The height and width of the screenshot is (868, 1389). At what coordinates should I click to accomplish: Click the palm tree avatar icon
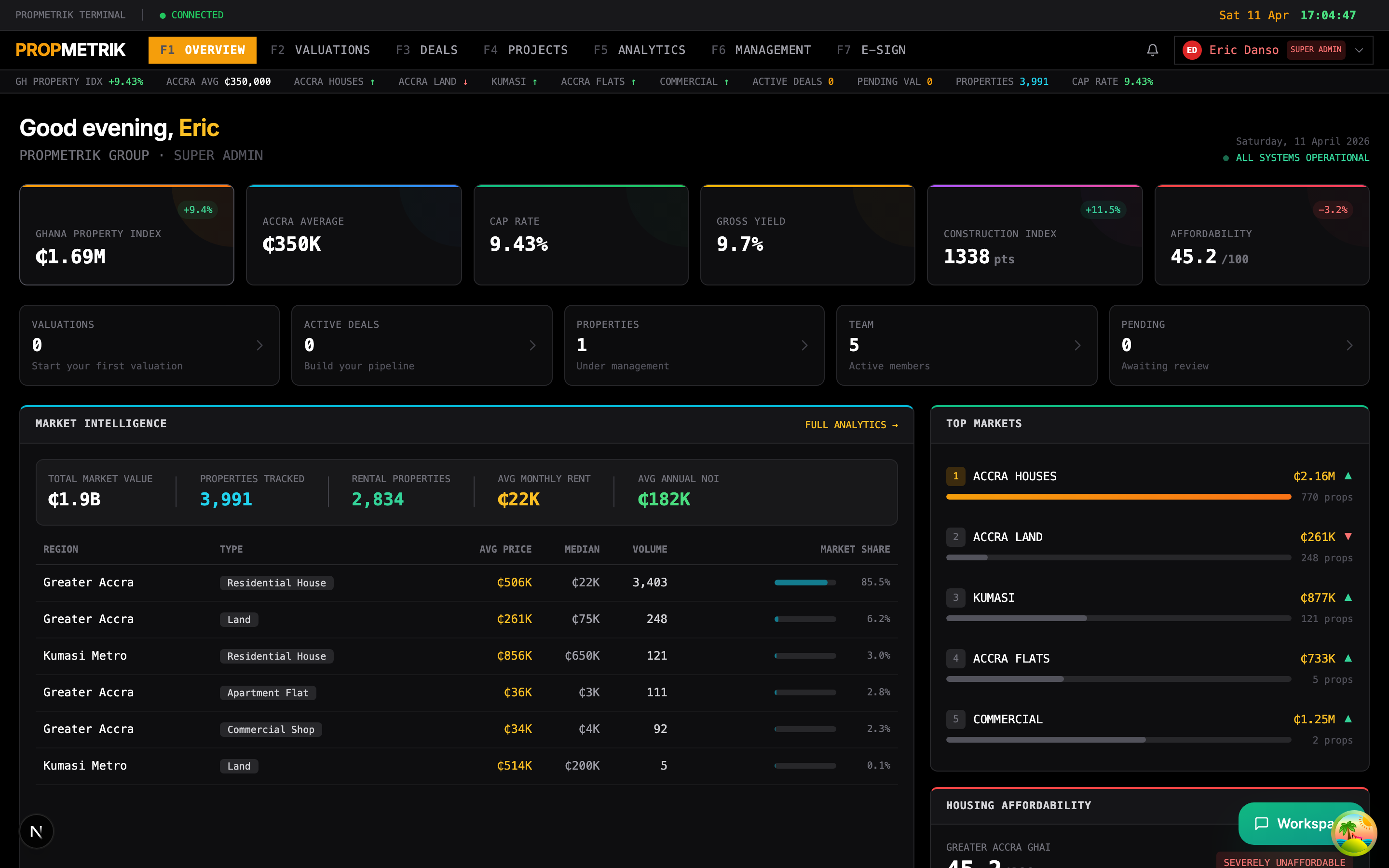coord(1353,833)
